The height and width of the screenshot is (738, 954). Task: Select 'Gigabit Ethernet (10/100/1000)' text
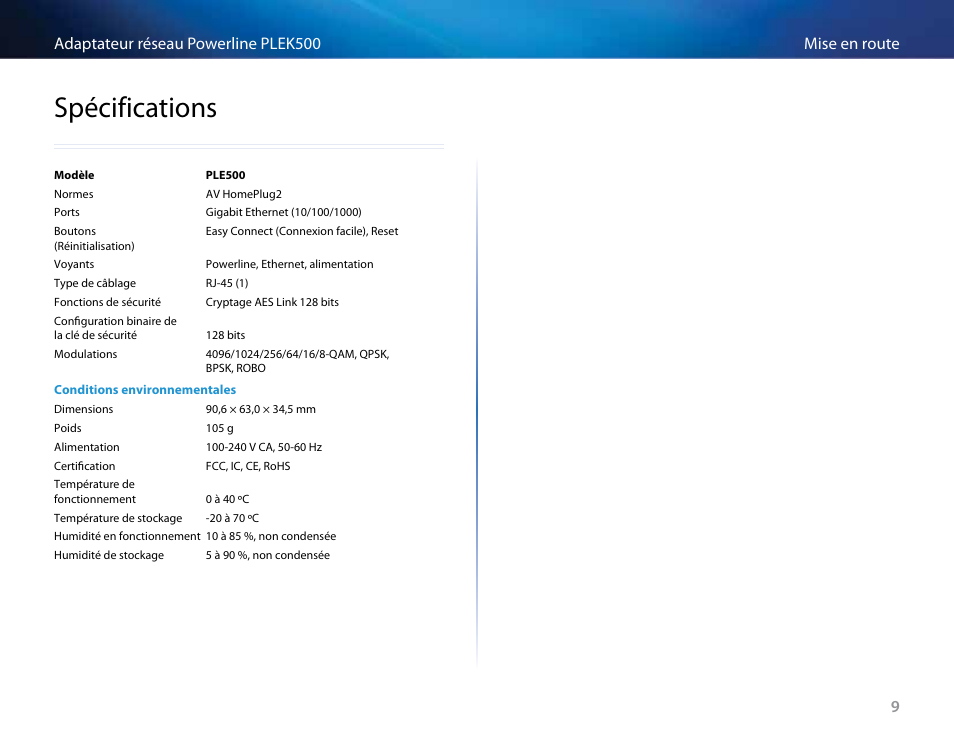tap(284, 212)
